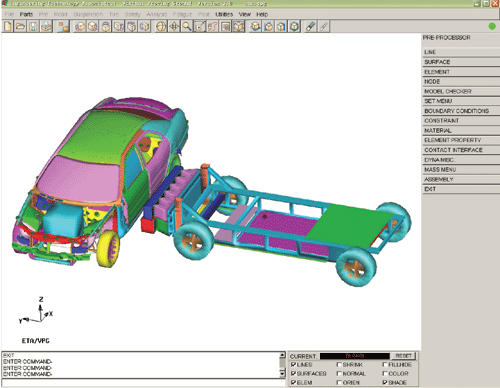Uncheck the SURFACES checkbox
Screen dimensions: 500x388
pos(293,374)
